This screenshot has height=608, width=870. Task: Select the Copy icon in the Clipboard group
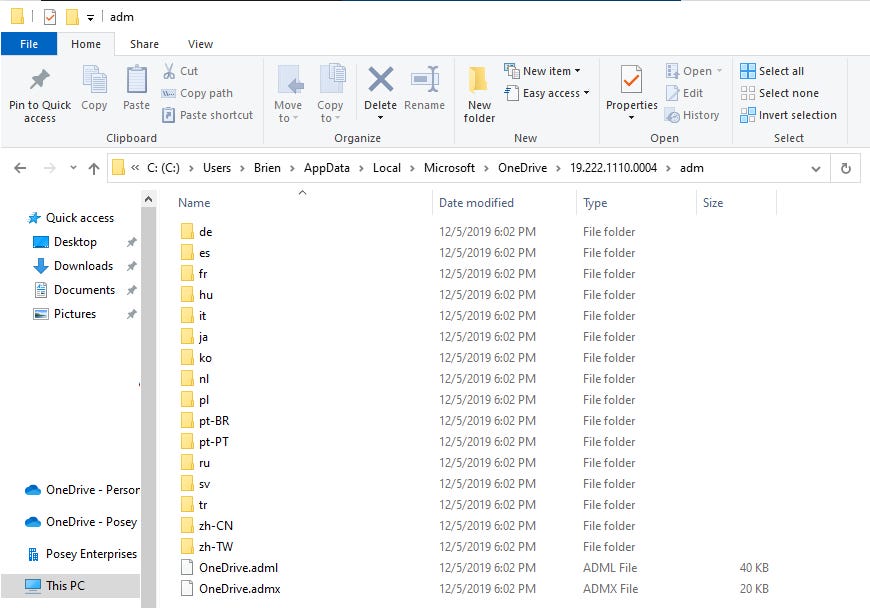tap(94, 88)
